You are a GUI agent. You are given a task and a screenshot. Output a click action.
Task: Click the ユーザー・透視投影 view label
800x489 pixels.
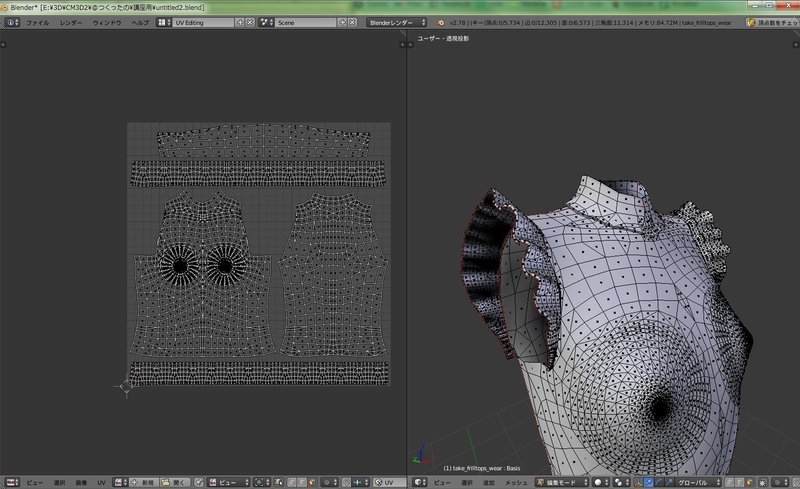point(443,38)
